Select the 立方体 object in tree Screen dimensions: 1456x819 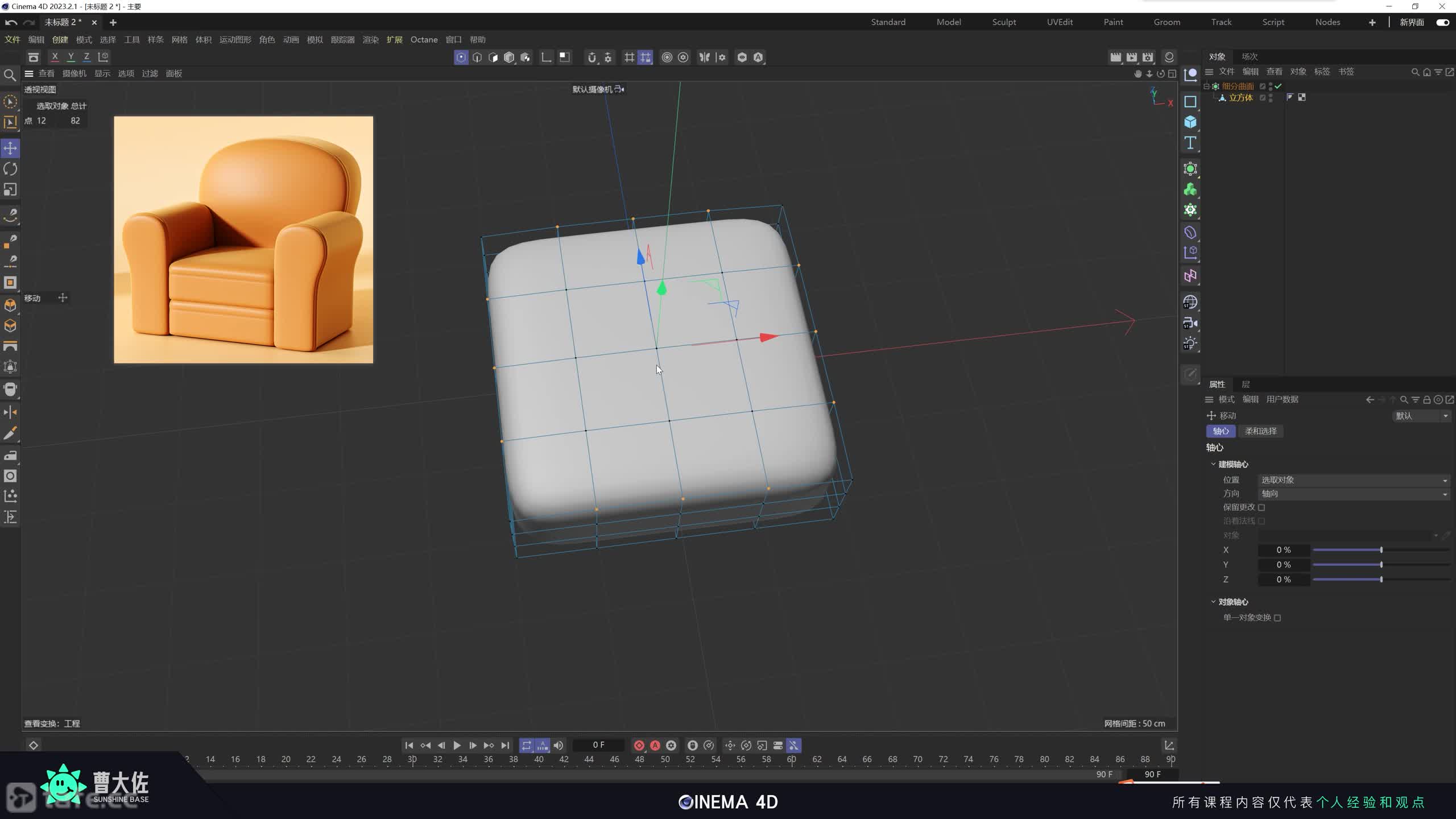pyautogui.click(x=1240, y=98)
